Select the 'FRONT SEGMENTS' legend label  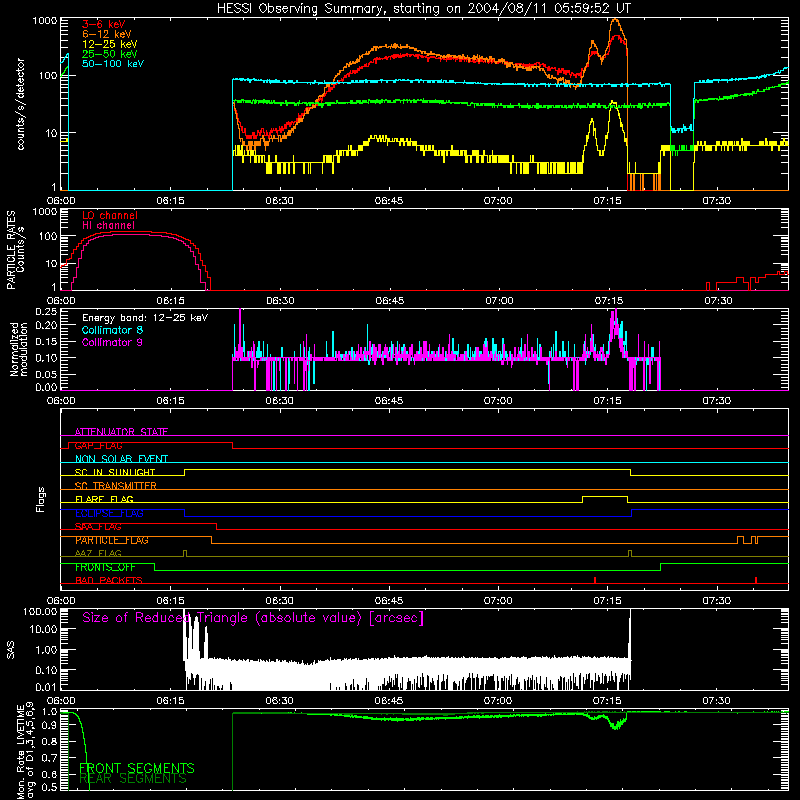pyautogui.click(x=137, y=768)
